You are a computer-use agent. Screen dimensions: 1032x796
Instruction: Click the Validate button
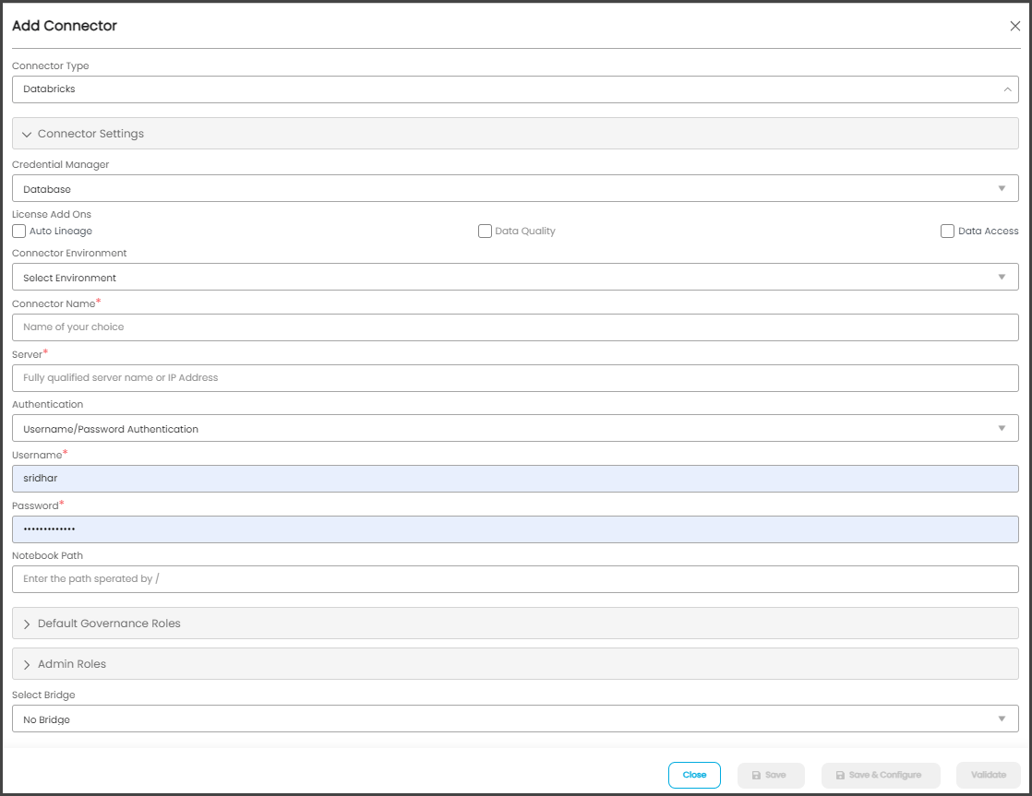[x=988, y=775]
